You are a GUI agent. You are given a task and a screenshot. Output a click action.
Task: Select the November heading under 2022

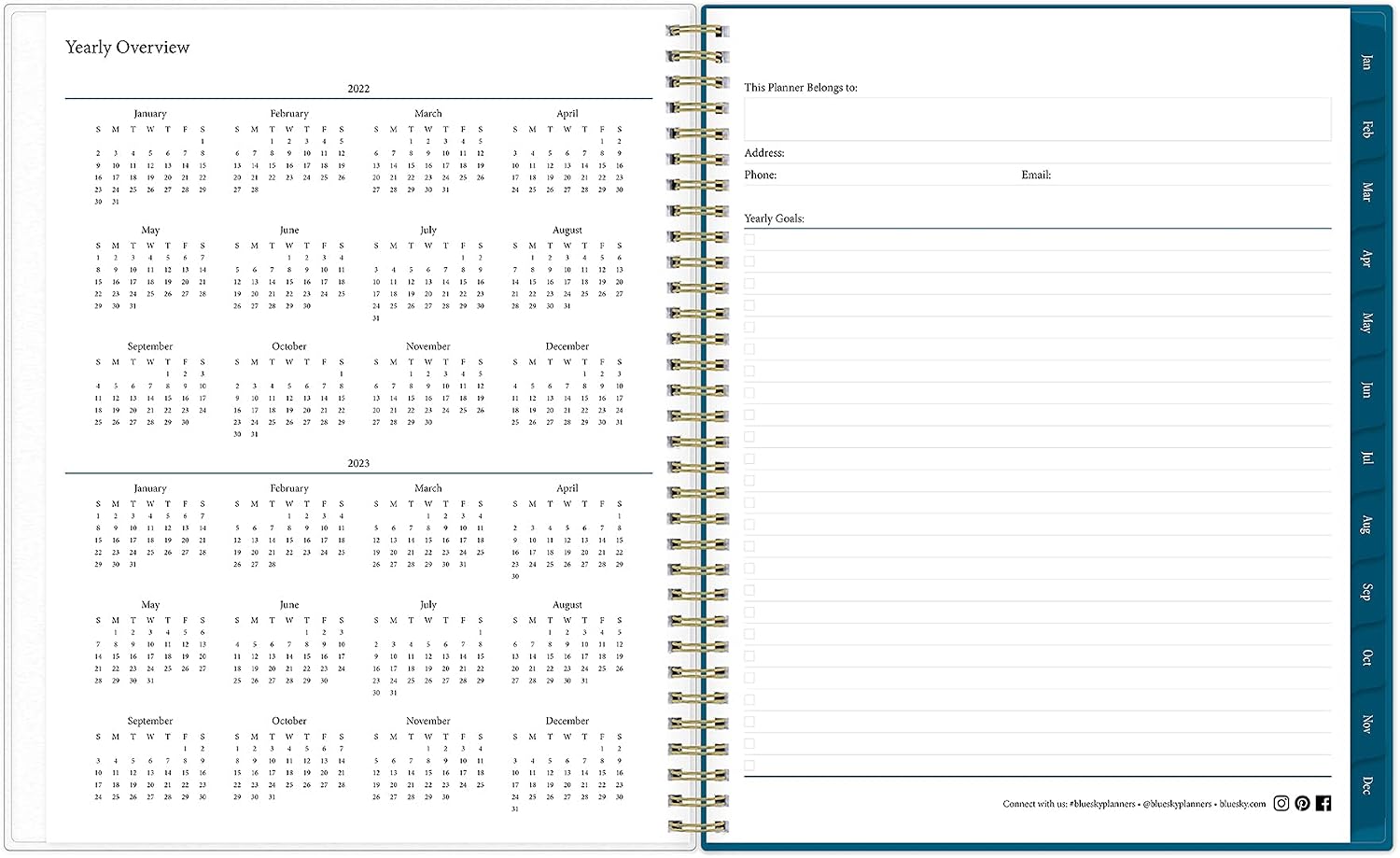click(x=428, y=346)
